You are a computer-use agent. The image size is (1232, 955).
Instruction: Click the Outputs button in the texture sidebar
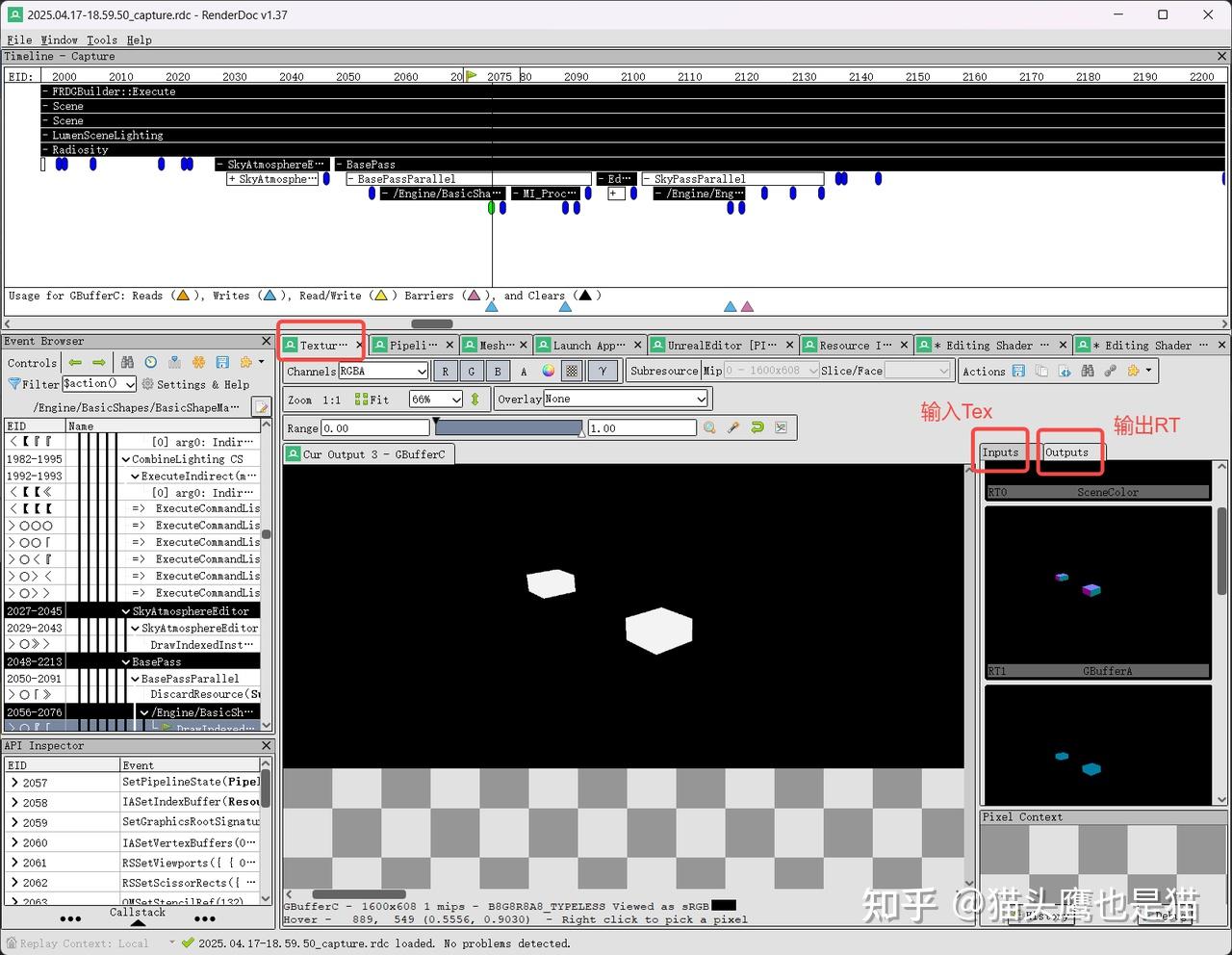1068,451
